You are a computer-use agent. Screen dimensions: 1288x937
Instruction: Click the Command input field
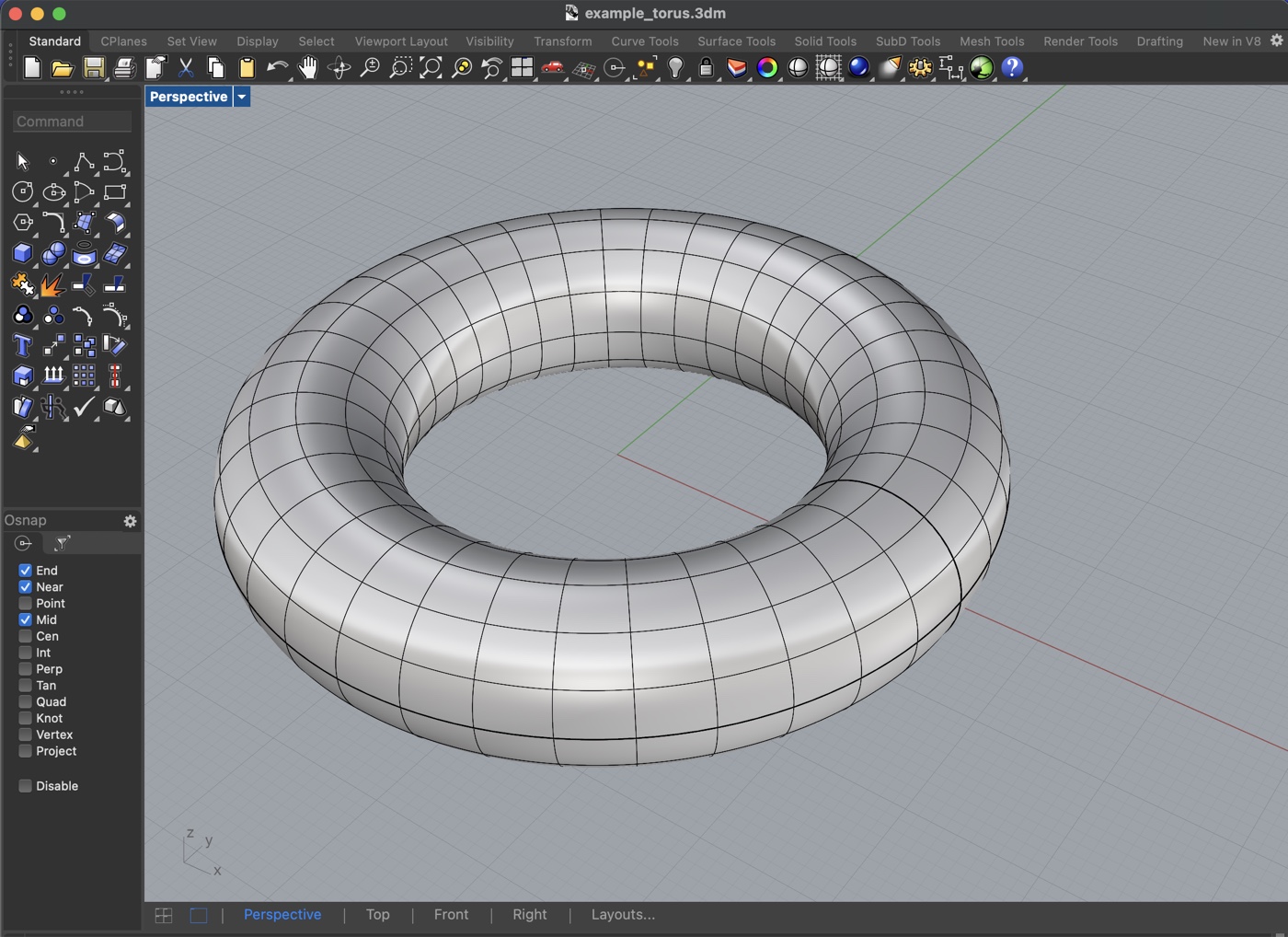pos(72,121)
